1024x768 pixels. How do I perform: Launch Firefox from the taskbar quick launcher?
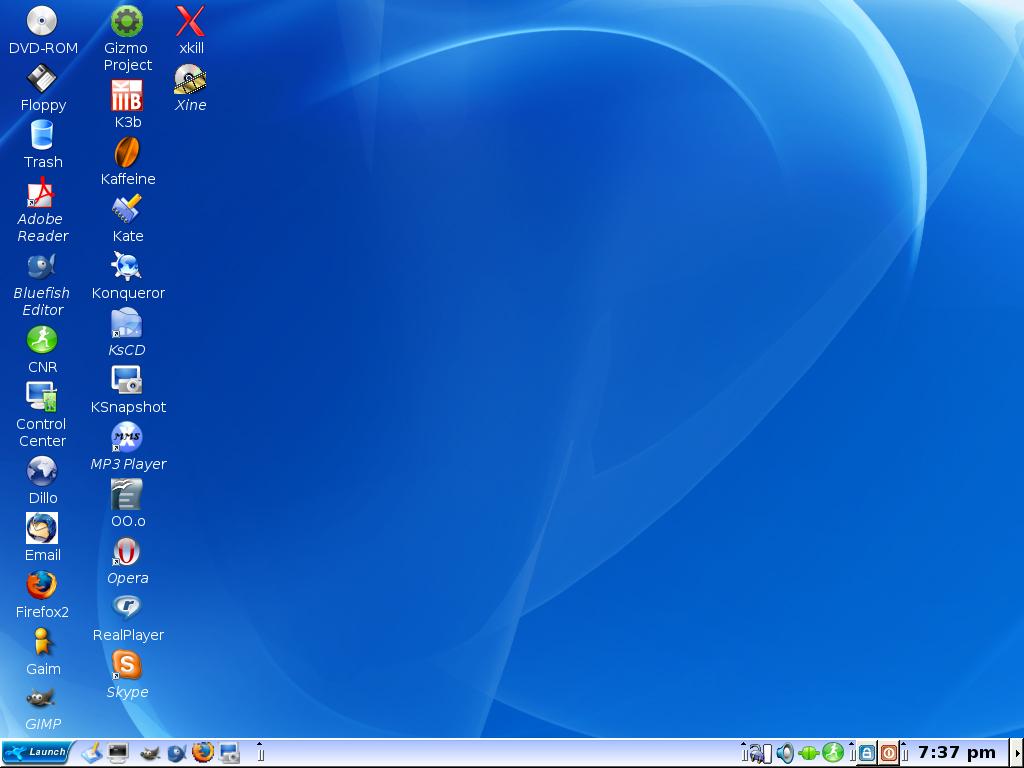tap(203, 752)
